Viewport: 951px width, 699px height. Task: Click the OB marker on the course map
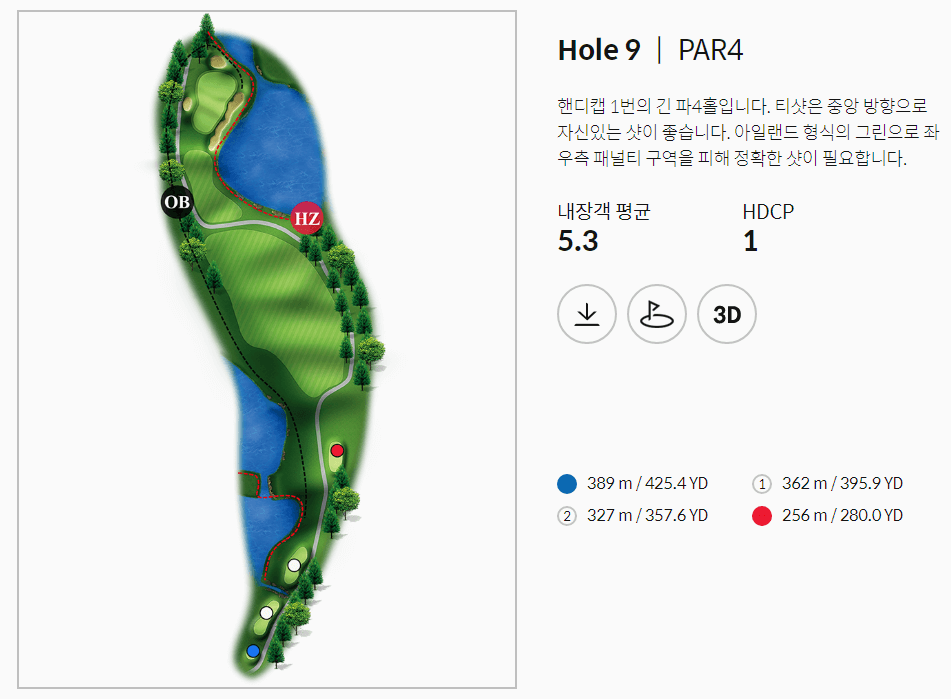point(176,204)
